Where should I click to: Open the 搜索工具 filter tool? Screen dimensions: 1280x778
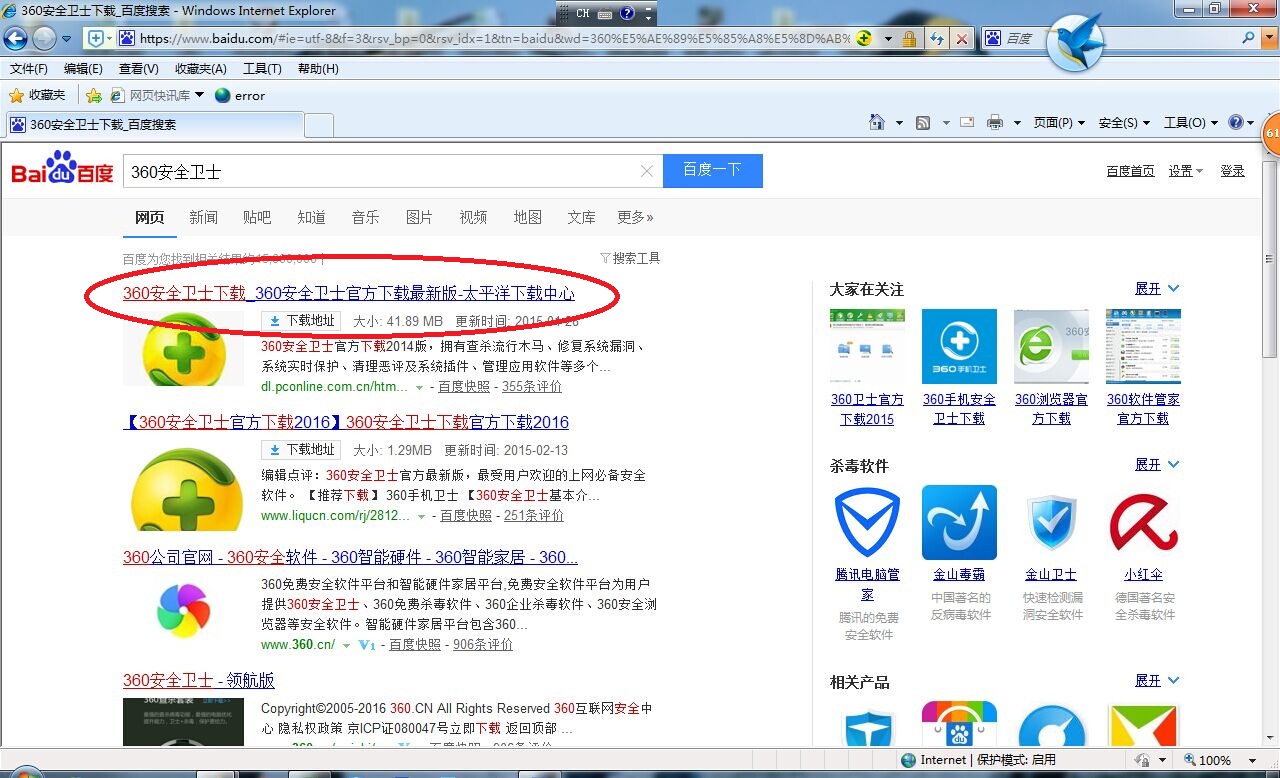click(x=630, y=258)
